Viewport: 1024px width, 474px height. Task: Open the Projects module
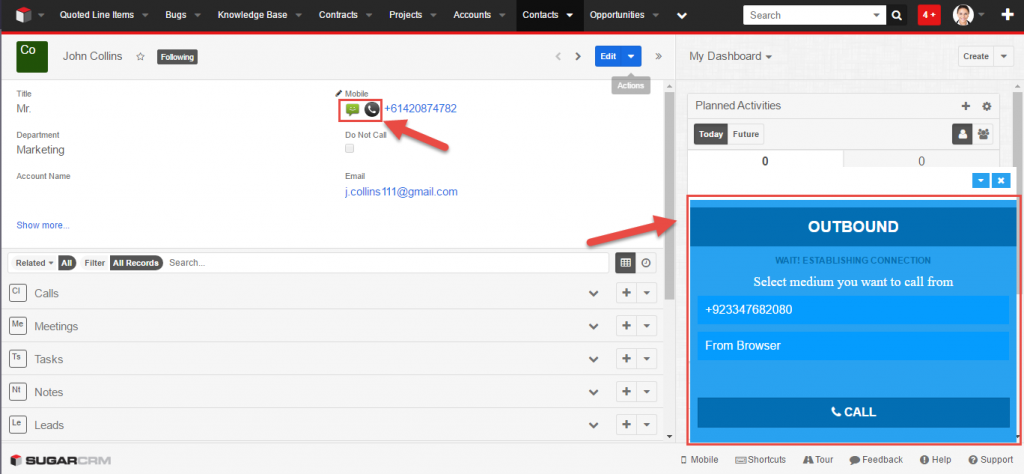(x=406, y=14)
